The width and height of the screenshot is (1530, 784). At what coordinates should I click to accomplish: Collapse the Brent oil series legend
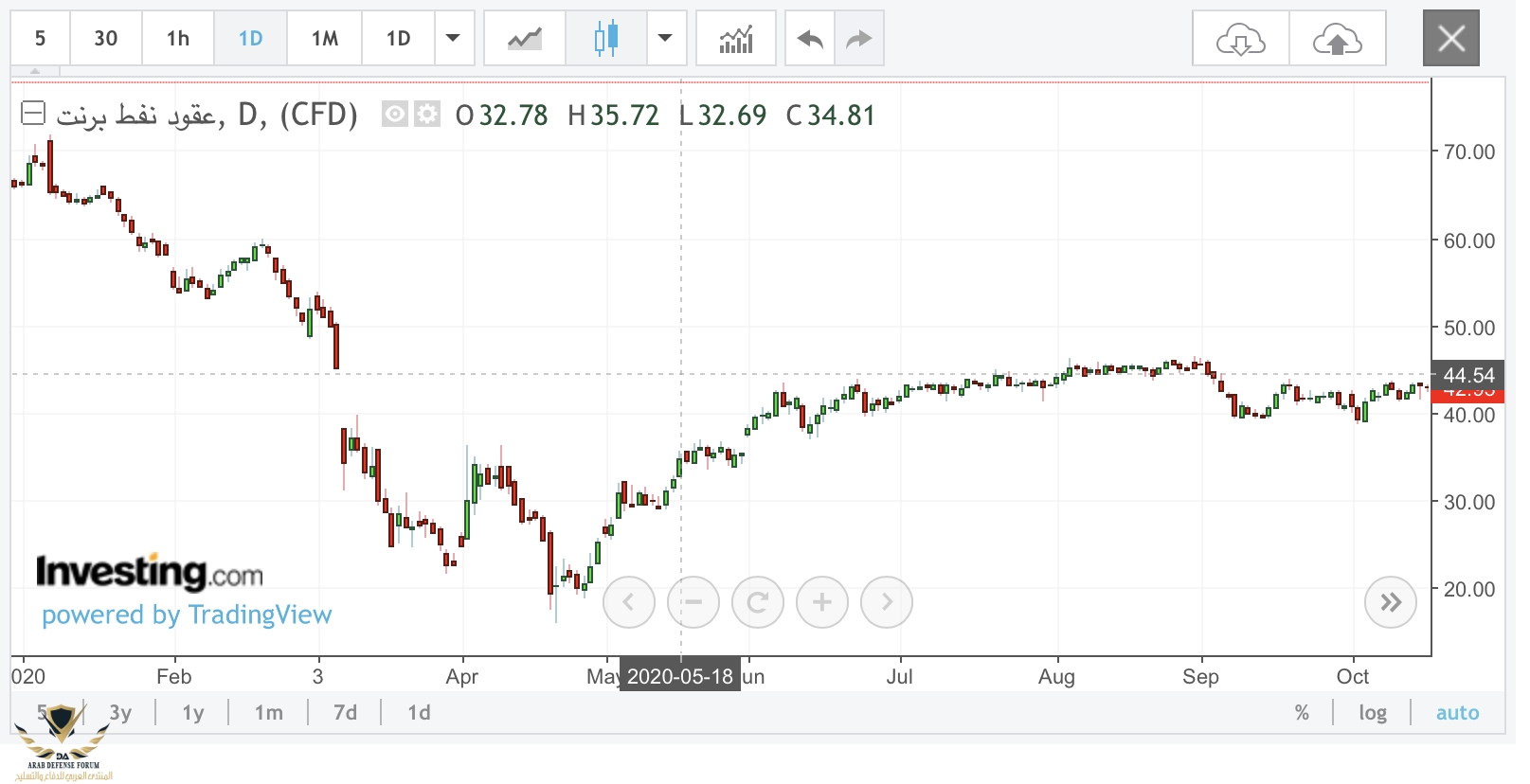pyautogui.click(x=33, y=114)
